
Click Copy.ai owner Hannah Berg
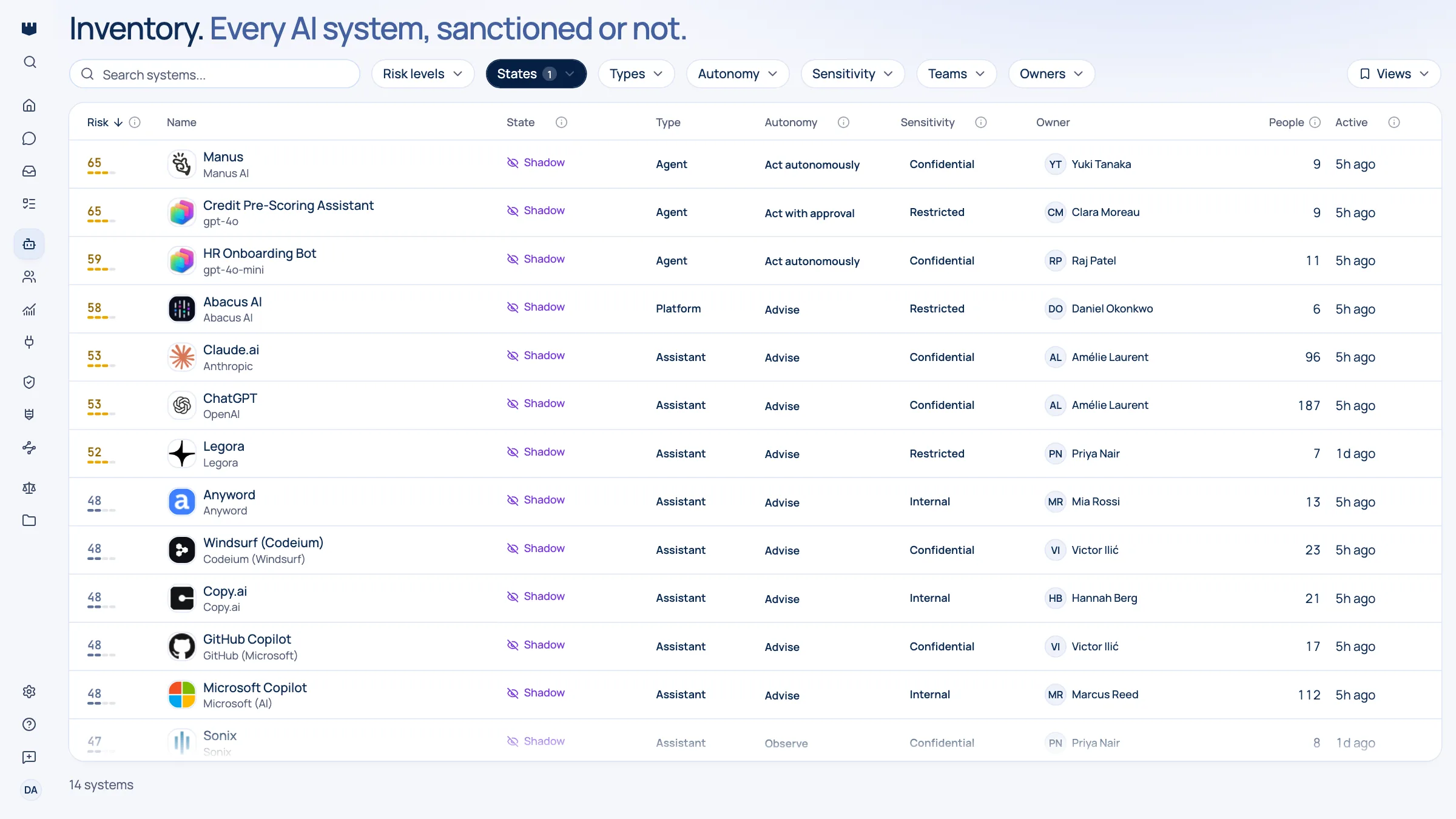coord(1104,598)
